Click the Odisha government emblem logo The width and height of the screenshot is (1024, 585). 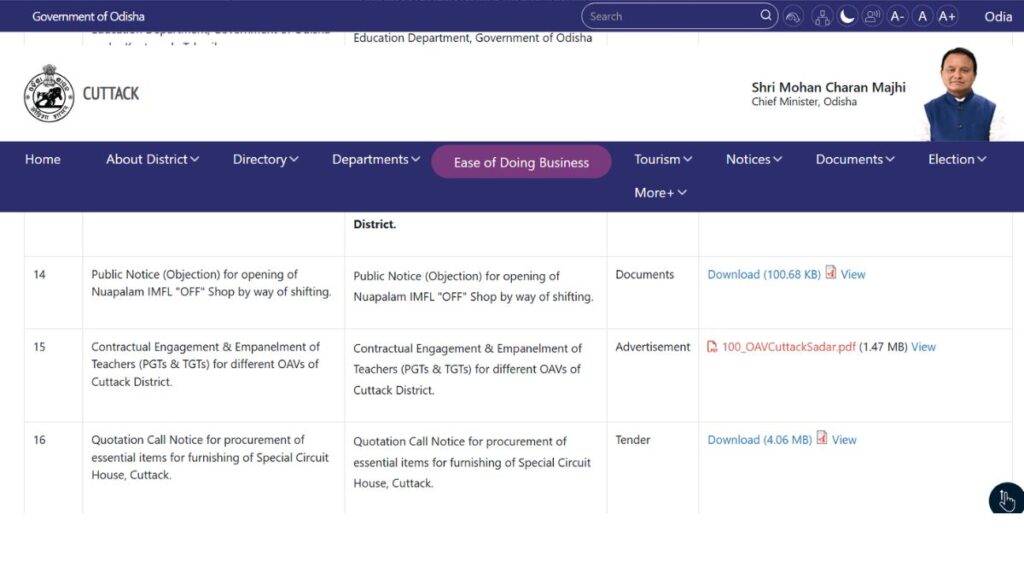click(x=49, y=93)
